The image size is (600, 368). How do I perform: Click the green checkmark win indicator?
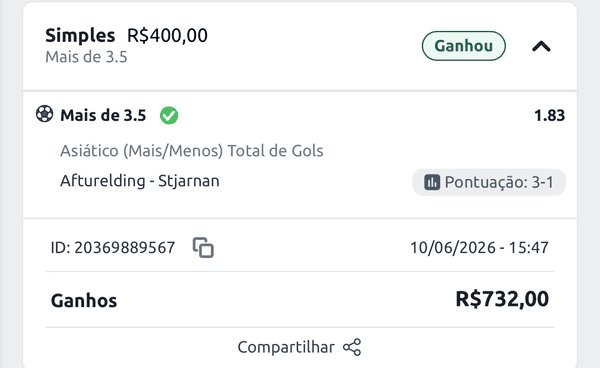pyautogui.click(x=169, y=116)
